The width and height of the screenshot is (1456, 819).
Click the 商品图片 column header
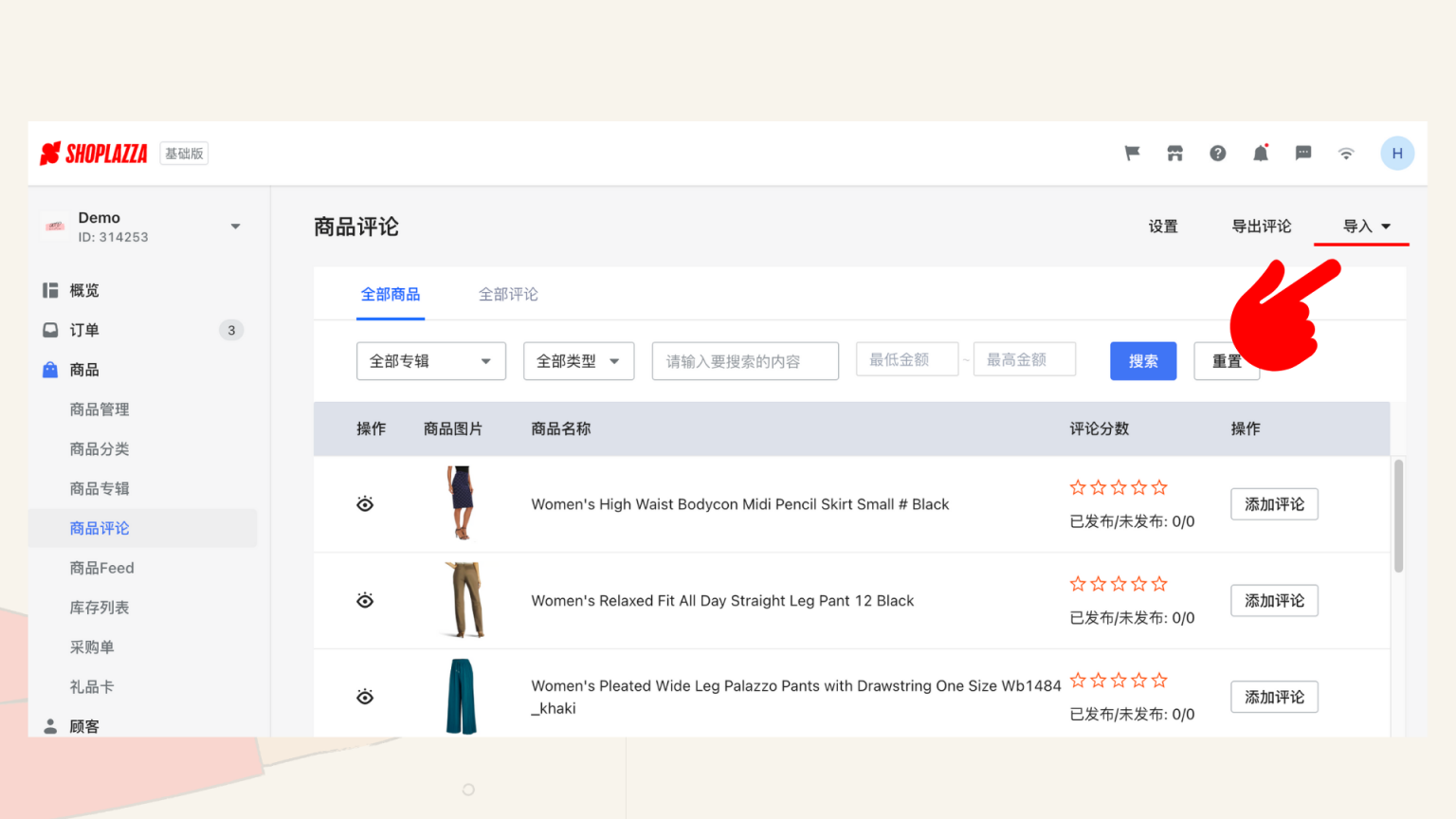click(453, 428)
